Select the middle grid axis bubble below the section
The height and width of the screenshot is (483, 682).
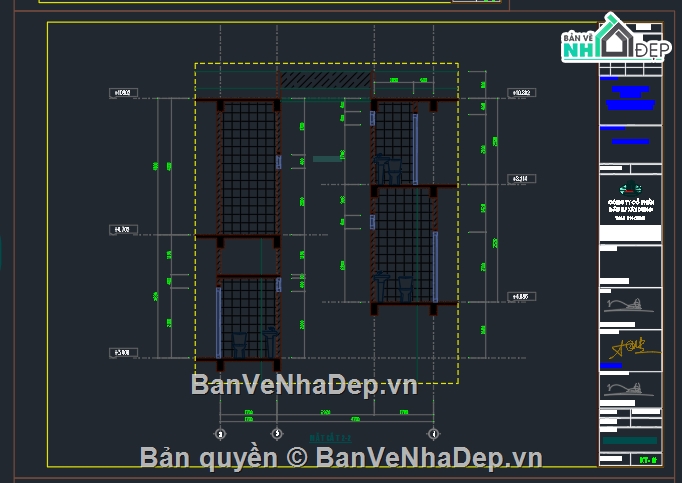tap(277, 433)
